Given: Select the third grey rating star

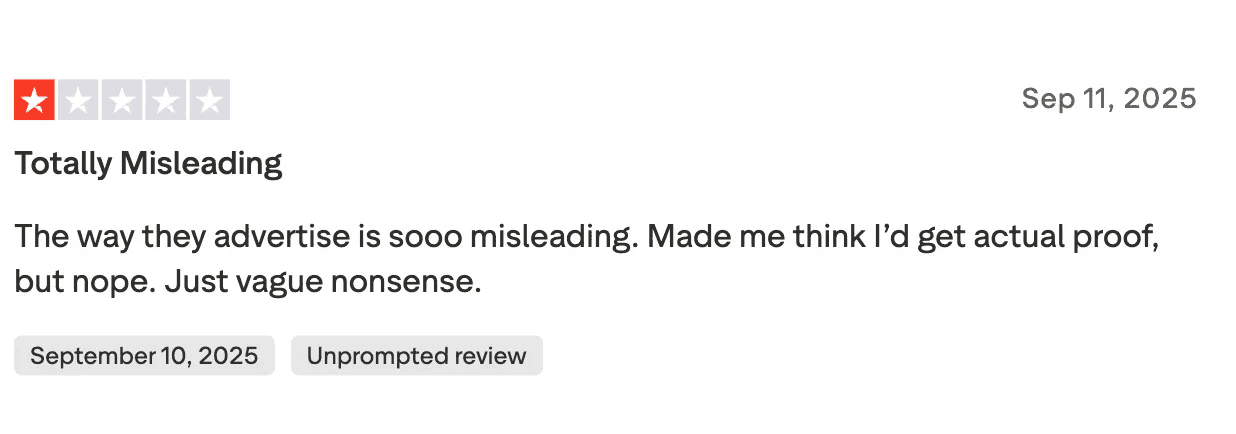Looking at the screenshot, I should click(x=122, y=100).
